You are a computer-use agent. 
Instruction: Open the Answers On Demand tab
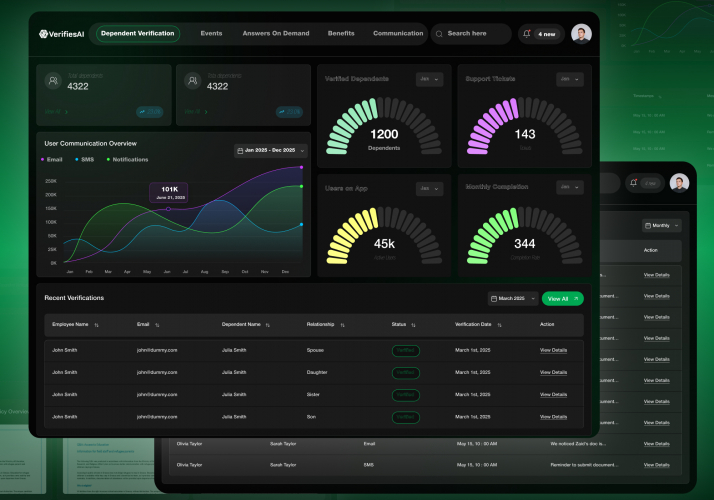(x=276, y=33)
